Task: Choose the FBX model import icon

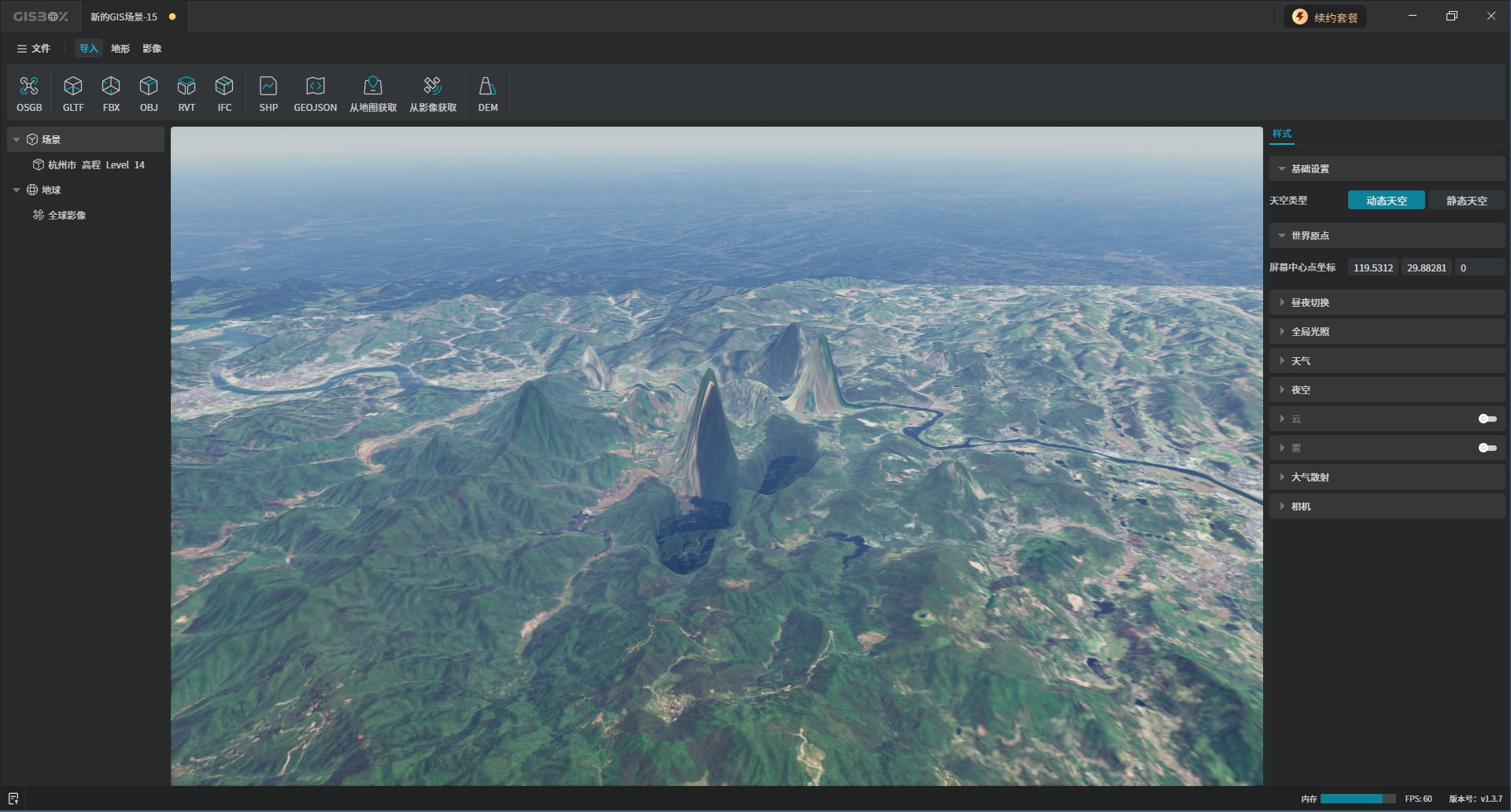Action: pyautogui.click(x=111, y=93)
